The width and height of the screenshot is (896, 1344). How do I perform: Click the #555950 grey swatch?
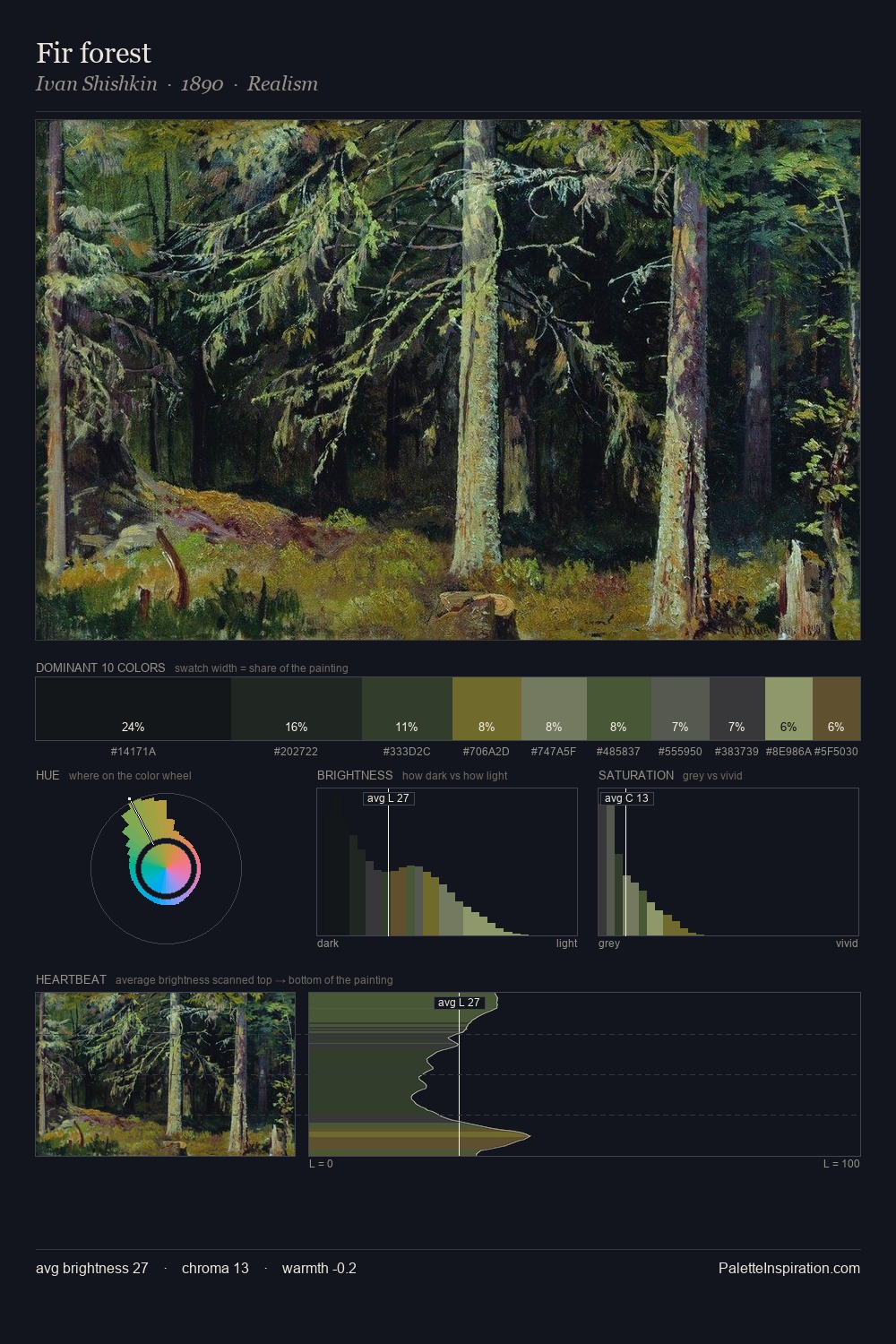pyautogui.click(x=680, y=709)
